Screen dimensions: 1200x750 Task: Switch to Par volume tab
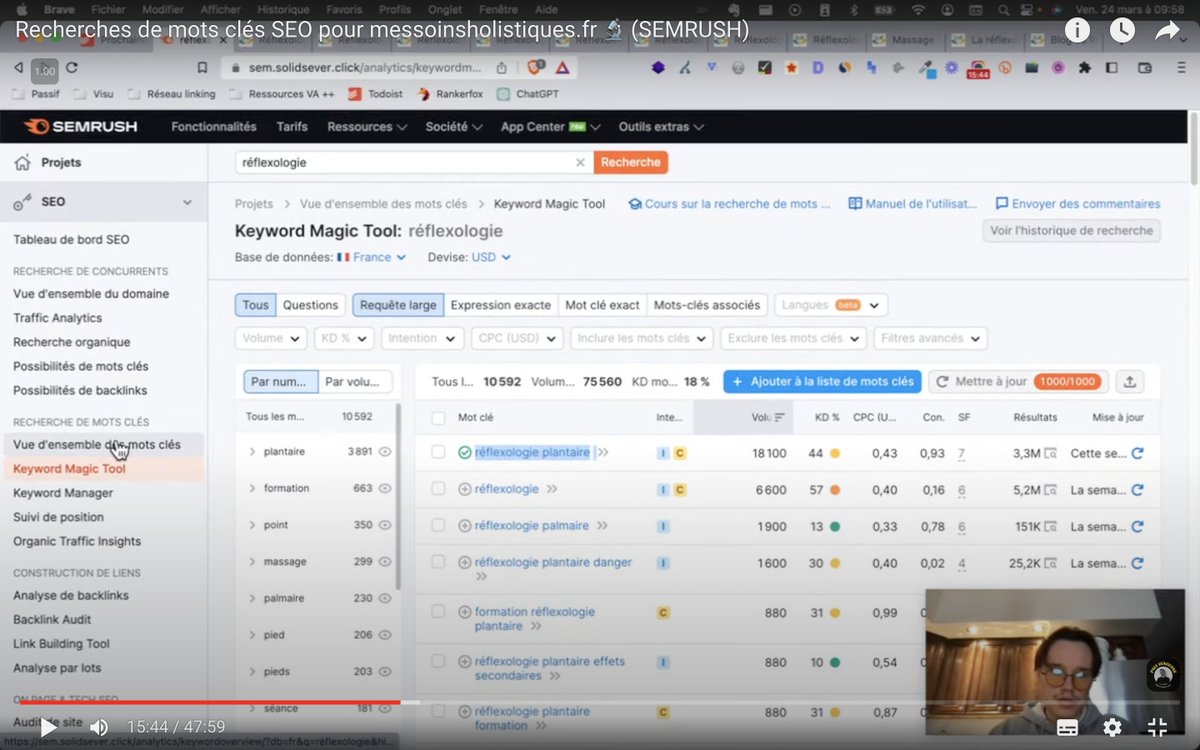(x=355, y=381)
